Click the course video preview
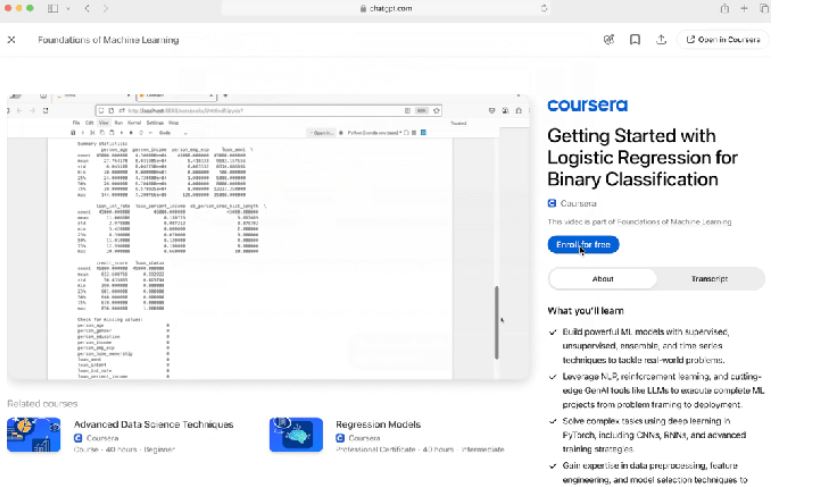The width and height of the screenshot is (821, 487). pyautogui.click(x=268, y=237)
